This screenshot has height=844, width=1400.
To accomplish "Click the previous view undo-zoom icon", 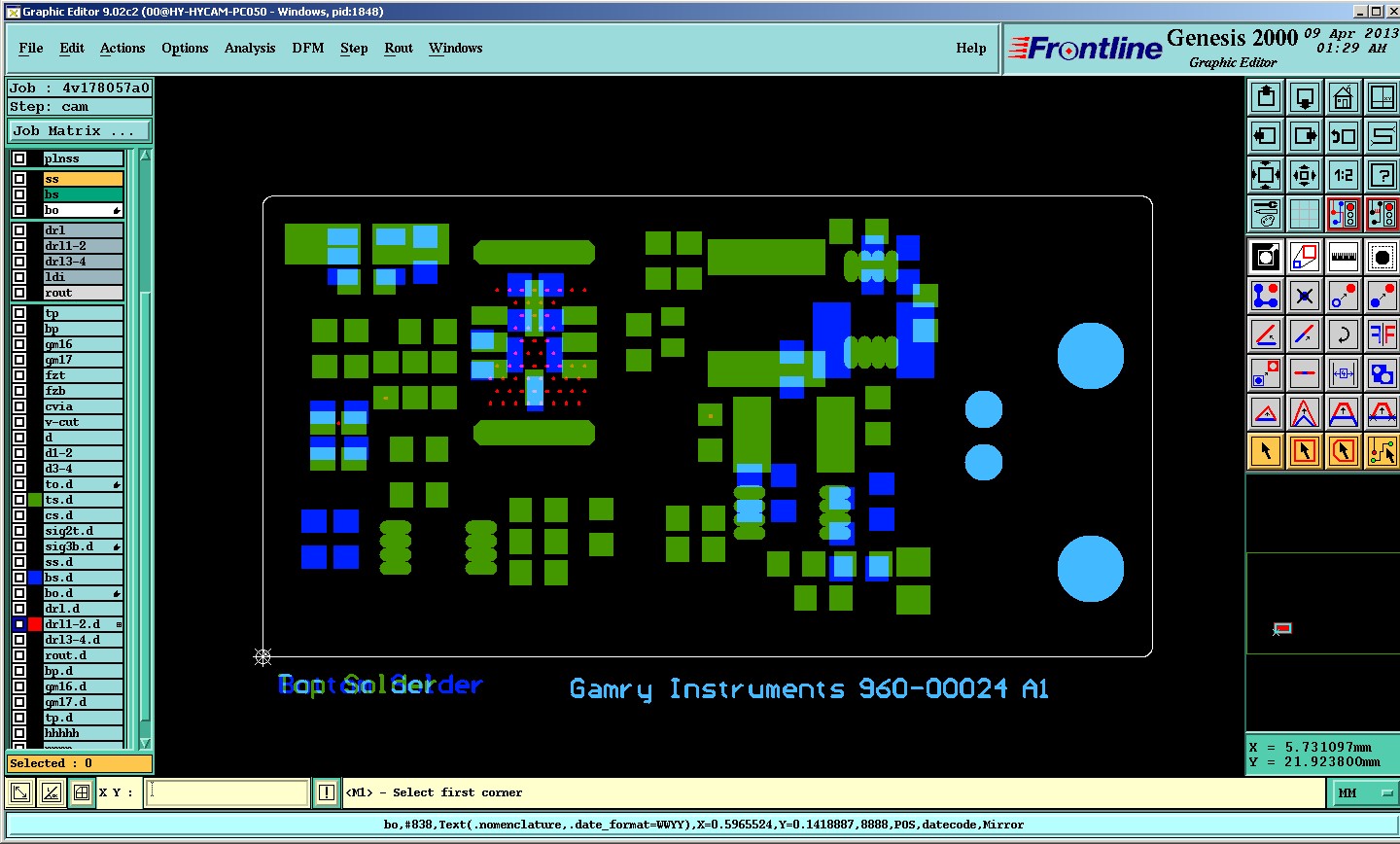I will (x=1344, y=136).
